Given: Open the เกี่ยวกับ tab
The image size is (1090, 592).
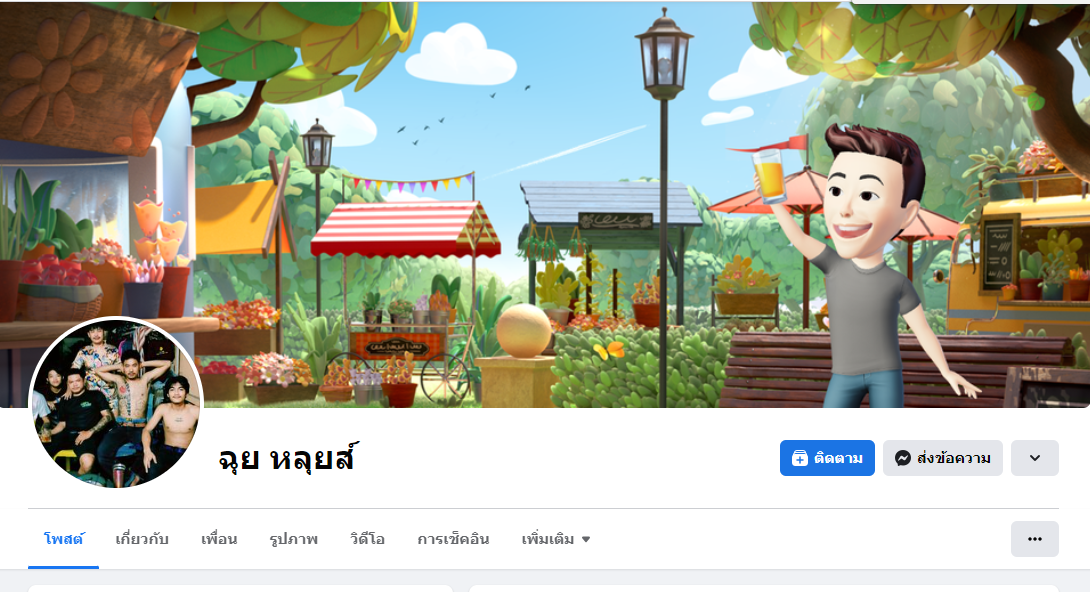Looking at the screenshot, I should (x=142, y=539).
